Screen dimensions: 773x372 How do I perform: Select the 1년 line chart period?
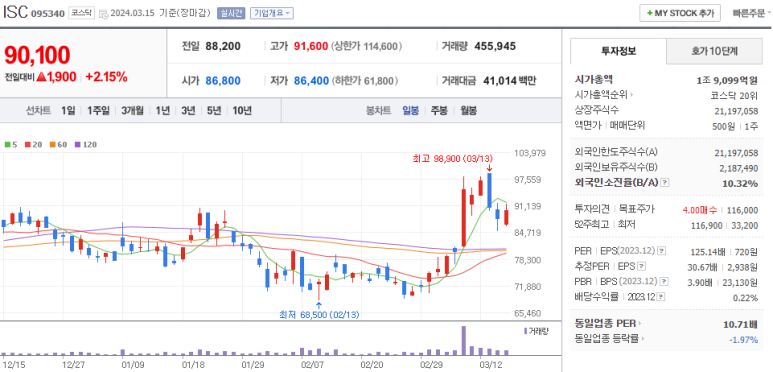[x=162, y=110]
